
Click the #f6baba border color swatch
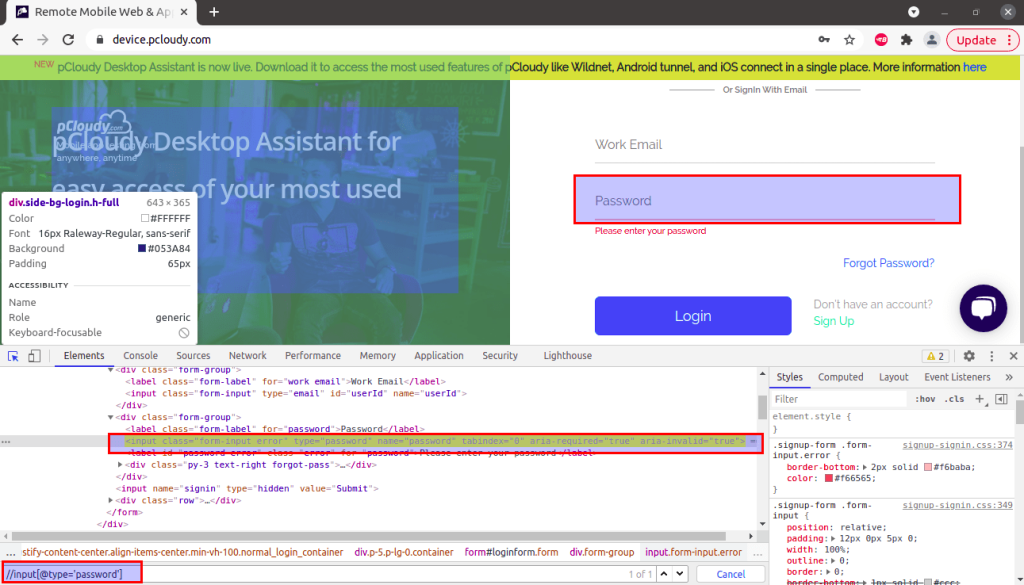pos(928,467)
